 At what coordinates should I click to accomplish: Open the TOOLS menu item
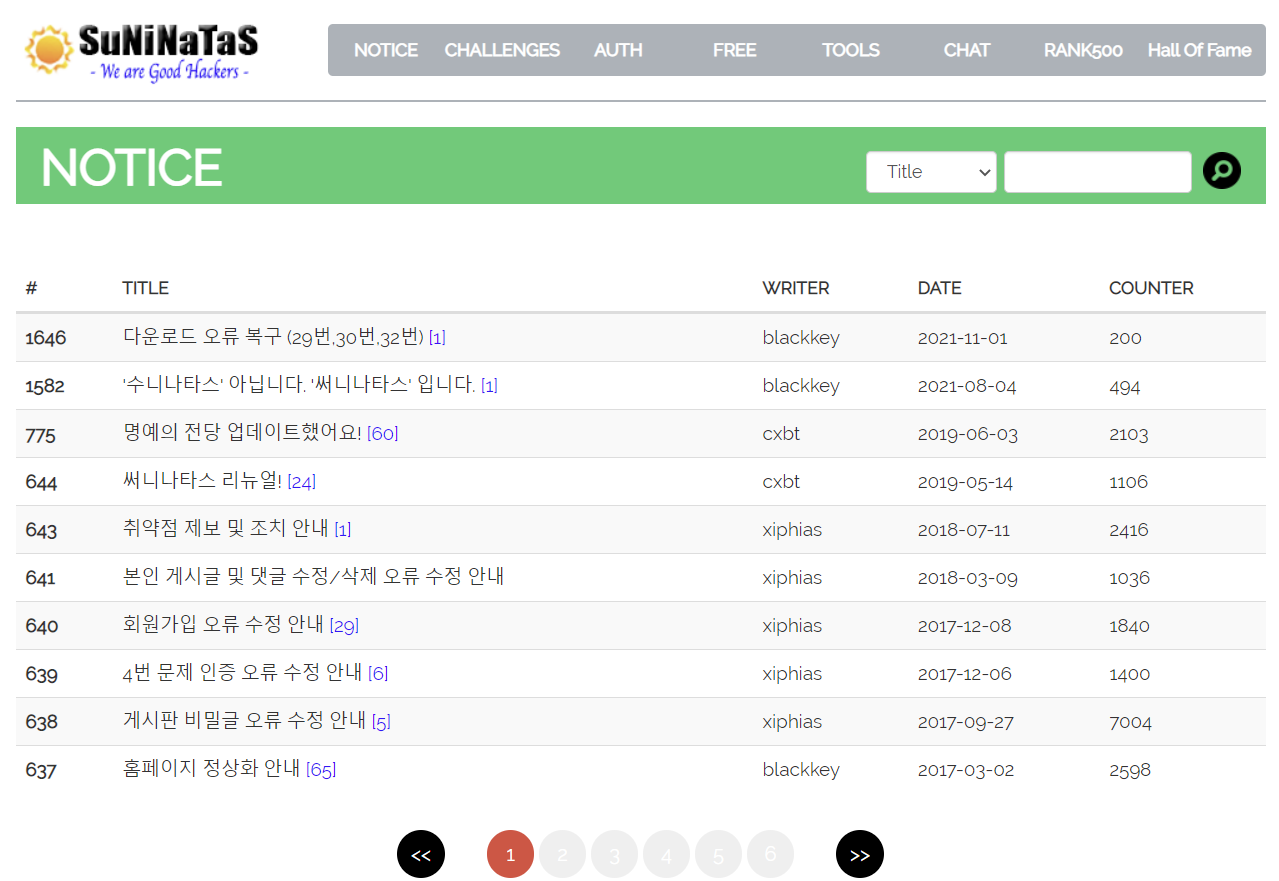pos(851,50)
